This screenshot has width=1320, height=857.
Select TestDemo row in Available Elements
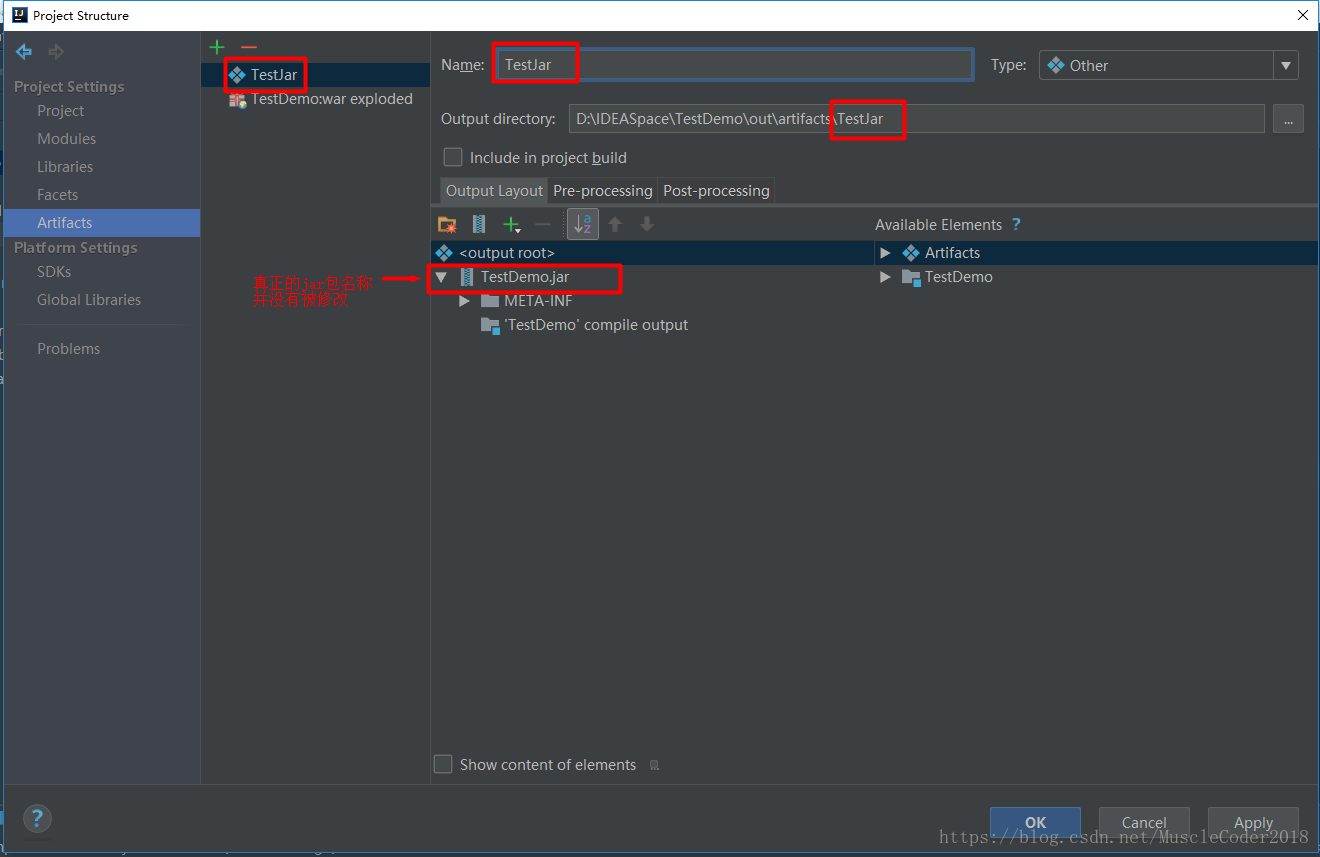pyautogui.click(x=1096, y=277)
